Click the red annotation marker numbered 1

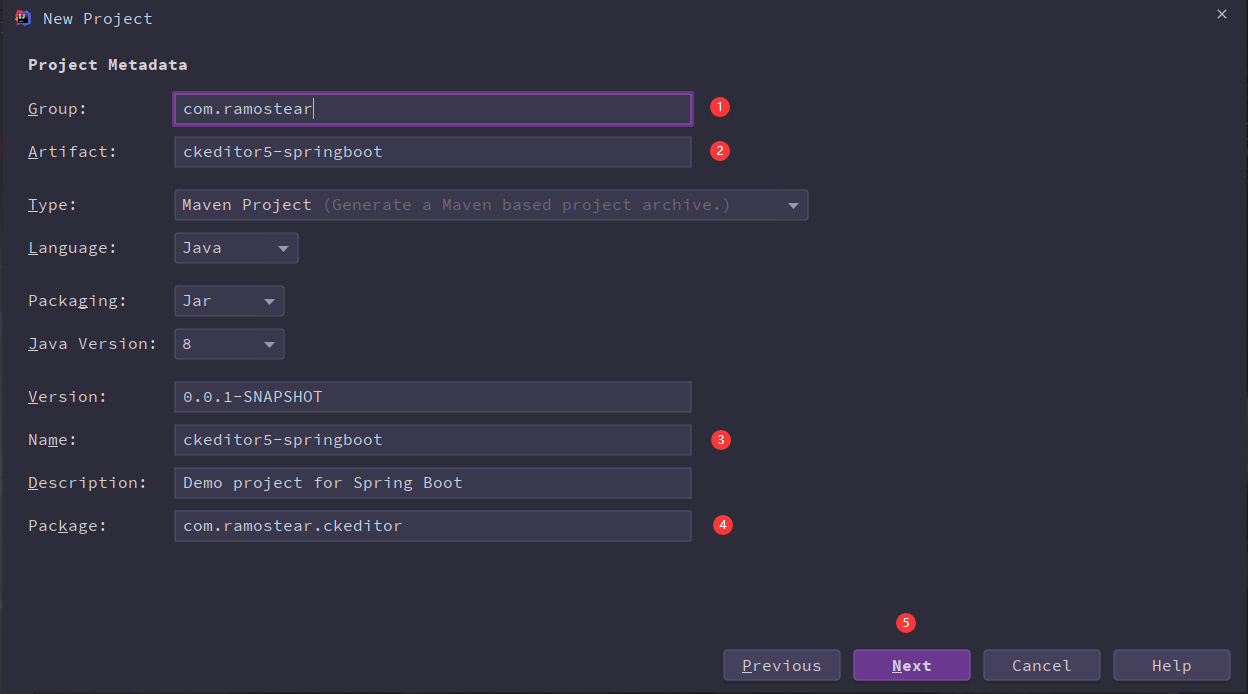click(720, 106)
